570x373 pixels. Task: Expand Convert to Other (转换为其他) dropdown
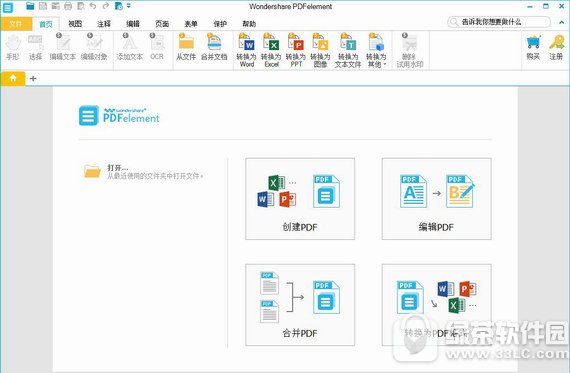(376, 51)
